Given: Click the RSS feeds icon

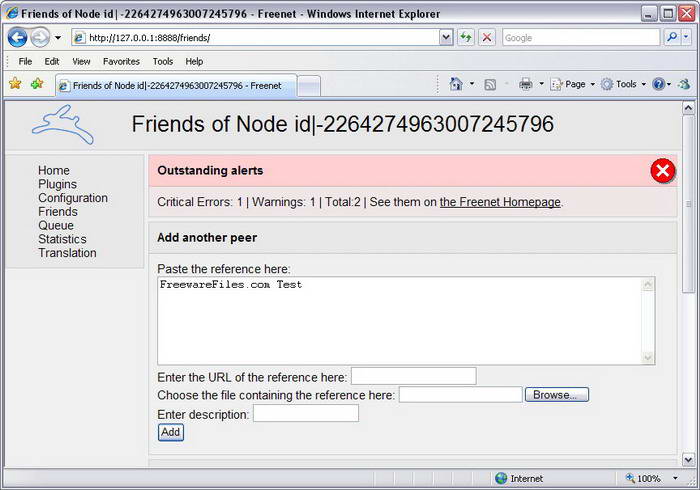Looking at the screenshot, I should (490, 84).
